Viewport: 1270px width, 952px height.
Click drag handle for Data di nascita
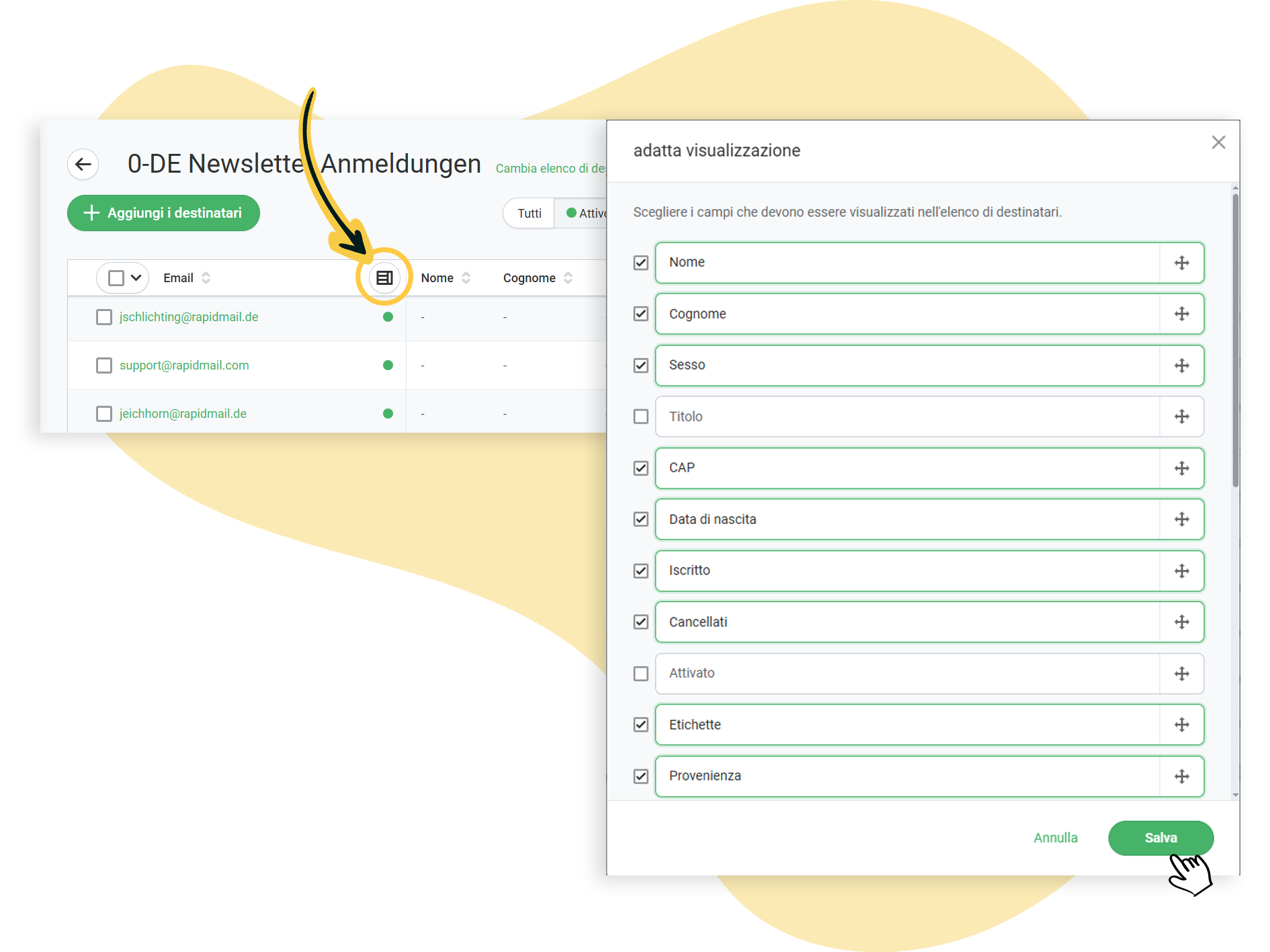tap(1181, 519)
